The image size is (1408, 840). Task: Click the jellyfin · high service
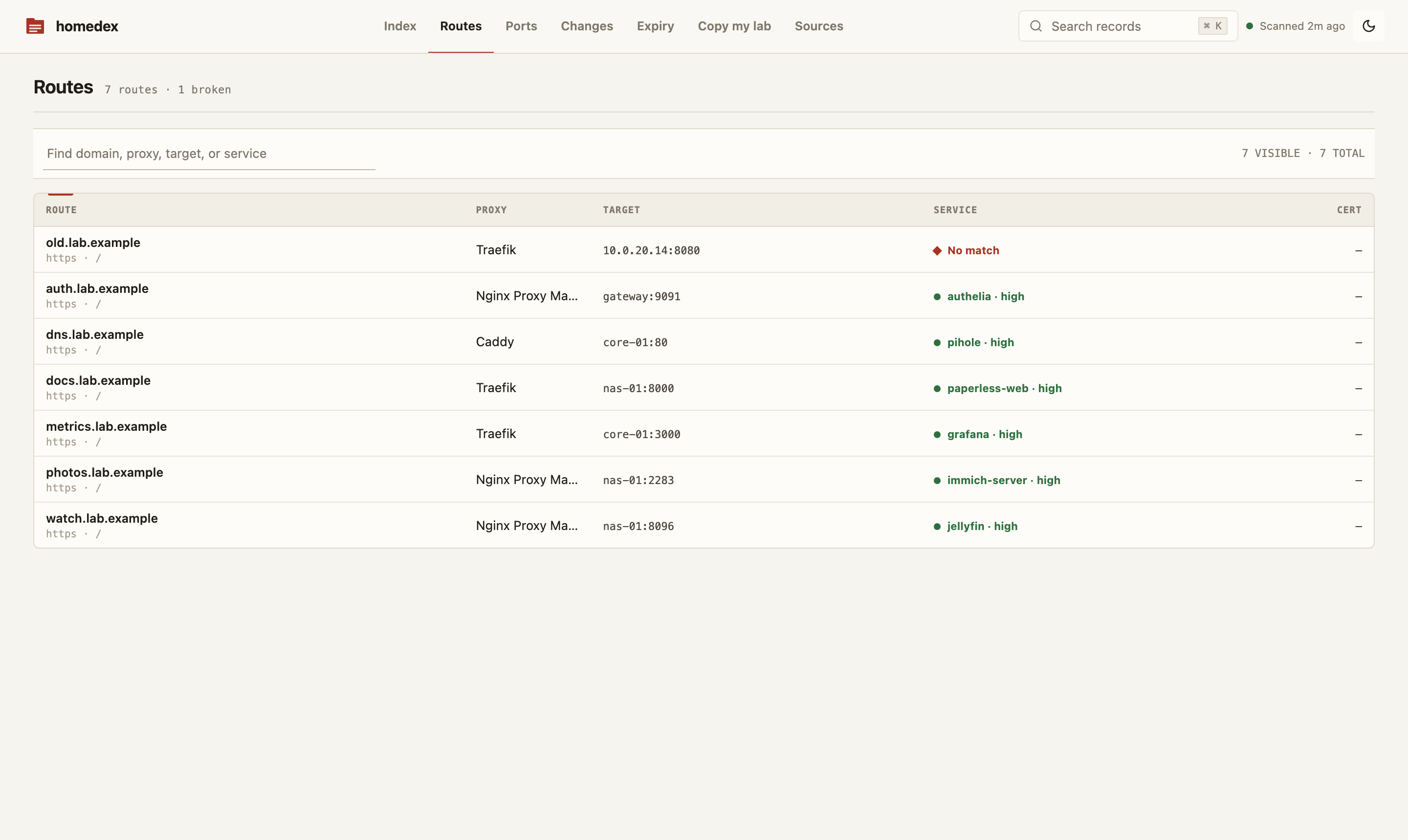tap(982, 527)
